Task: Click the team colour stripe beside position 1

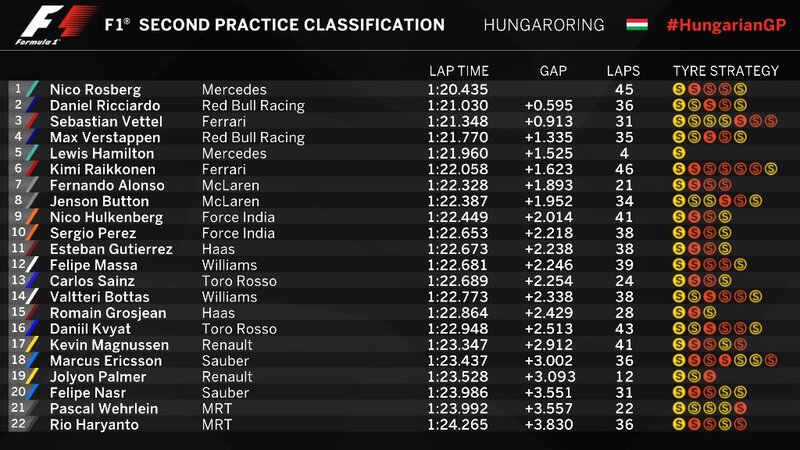Action: pos(33,89)
